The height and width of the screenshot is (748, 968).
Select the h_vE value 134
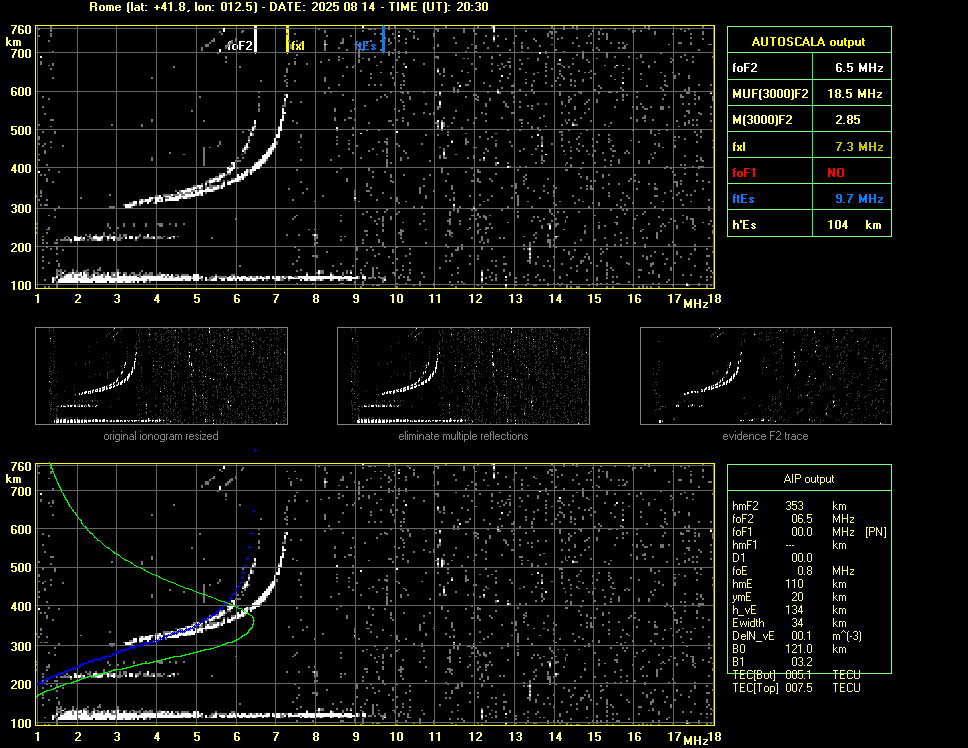795,610
